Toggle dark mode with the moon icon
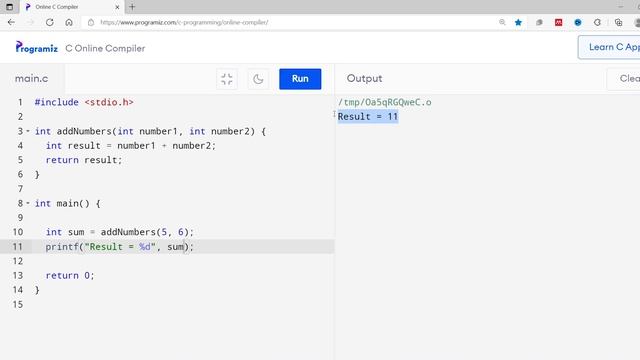The height and width of the screenshot is (360, 640). point(258,79)
